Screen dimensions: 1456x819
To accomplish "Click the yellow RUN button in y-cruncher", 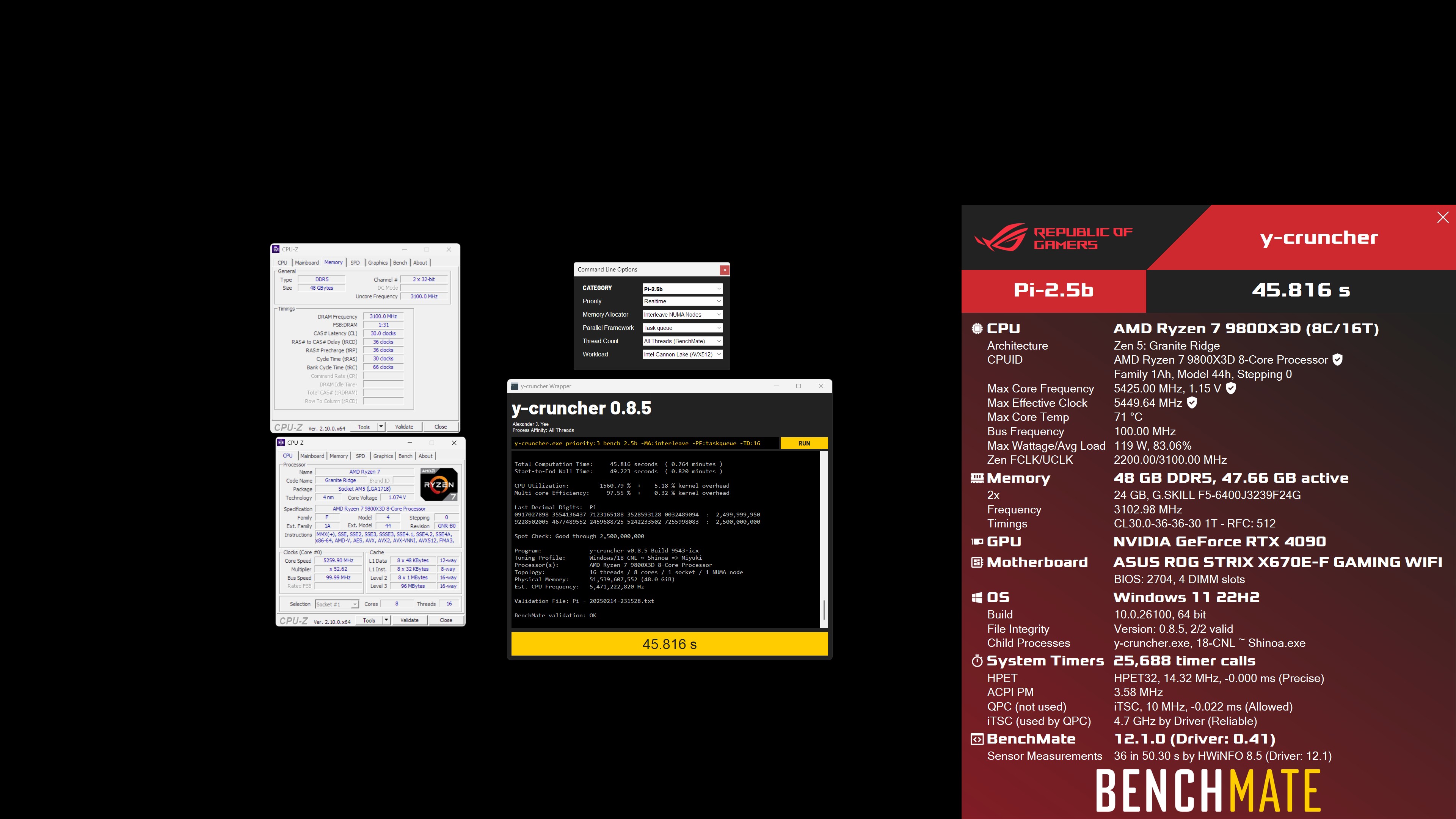I will pos(804,443).
